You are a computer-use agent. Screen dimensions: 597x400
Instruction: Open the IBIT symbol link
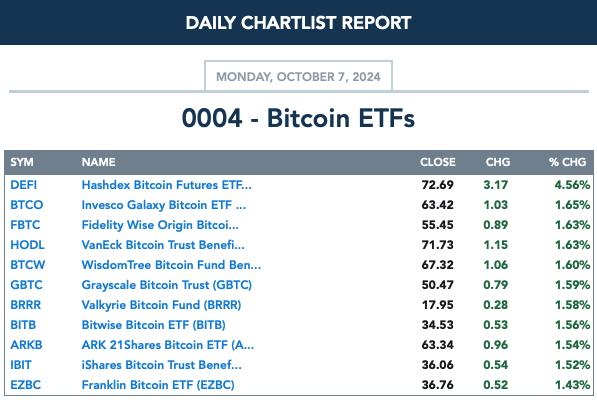(21, 365)
